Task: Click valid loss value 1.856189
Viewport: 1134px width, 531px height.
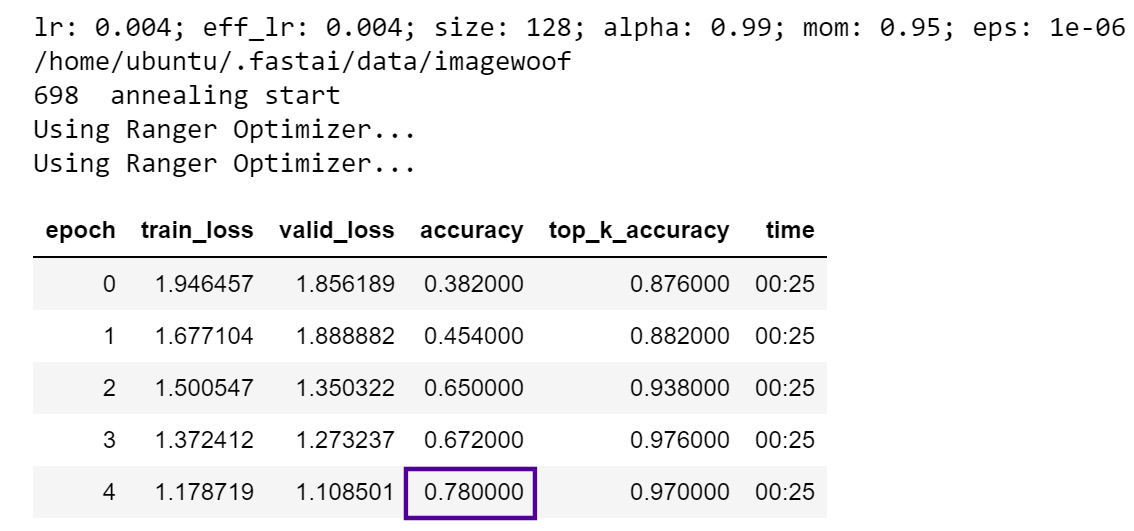Action: click(x=346, y=284)
